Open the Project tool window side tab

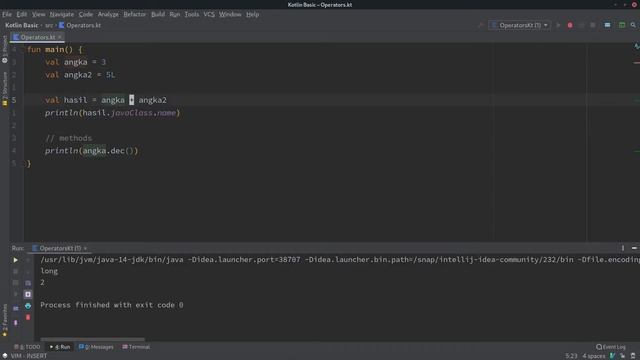[4, 49]
